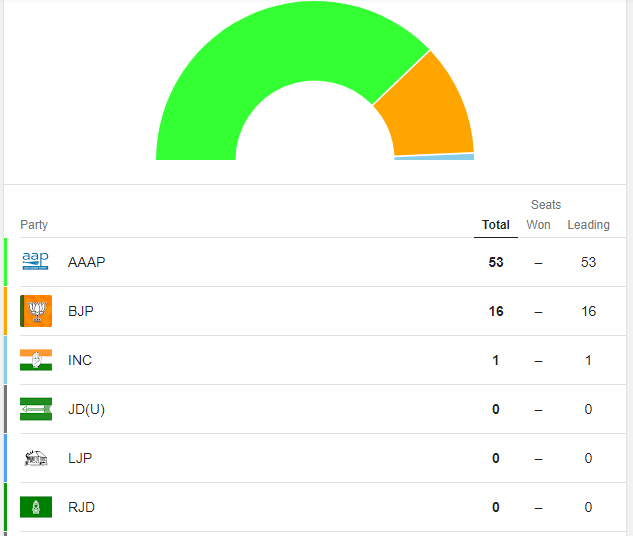The height and width of the screenshot is (536, 633).
Task: Switch to the Leading column tab
Action: click(588, 225)
